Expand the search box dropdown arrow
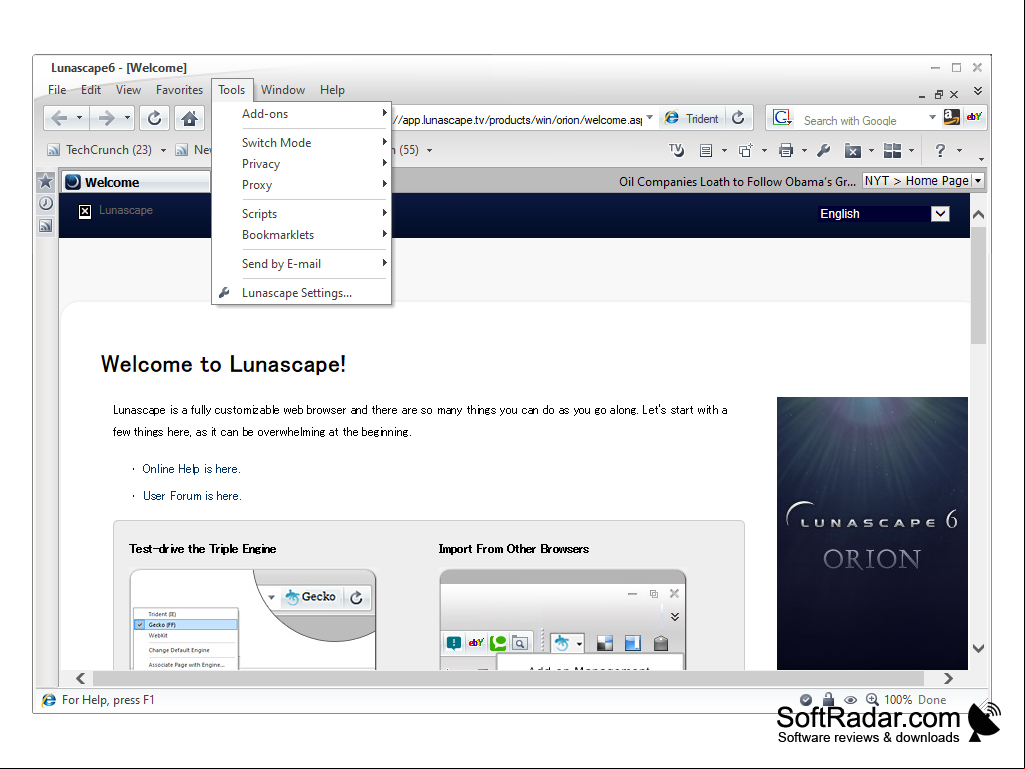1025x769 pixels. click(x=932, y=117)
